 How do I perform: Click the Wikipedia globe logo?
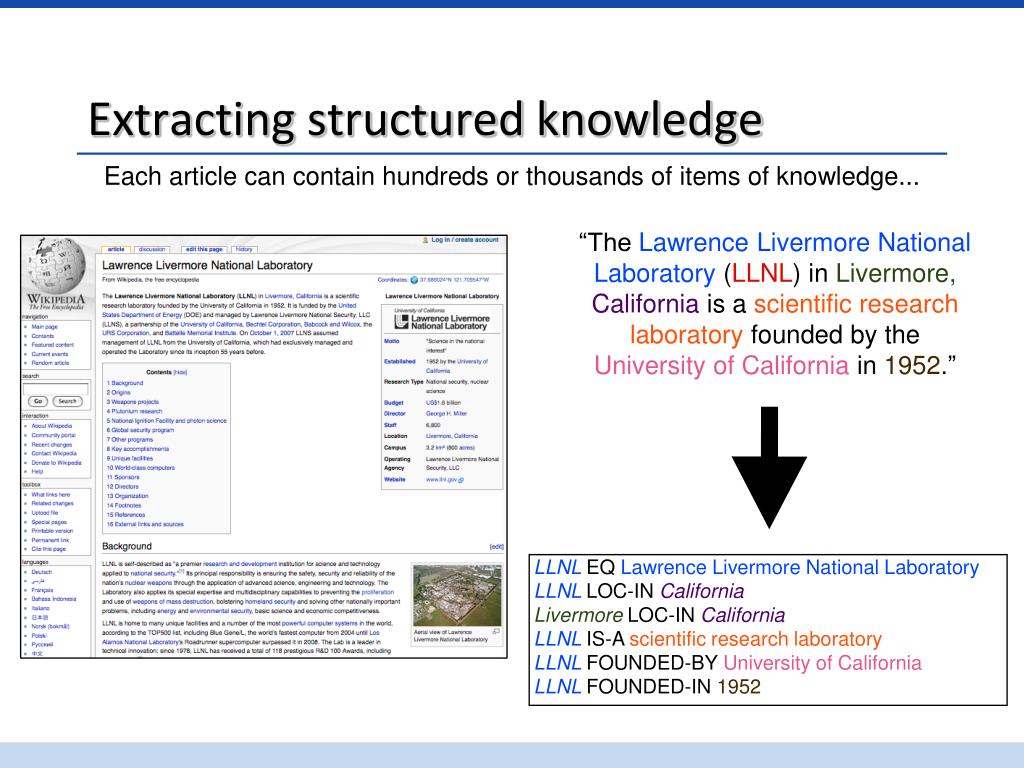56,266
